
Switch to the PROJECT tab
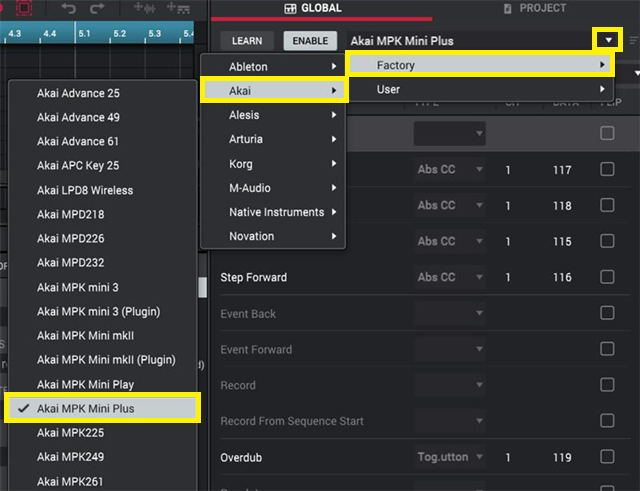(535, 8)
